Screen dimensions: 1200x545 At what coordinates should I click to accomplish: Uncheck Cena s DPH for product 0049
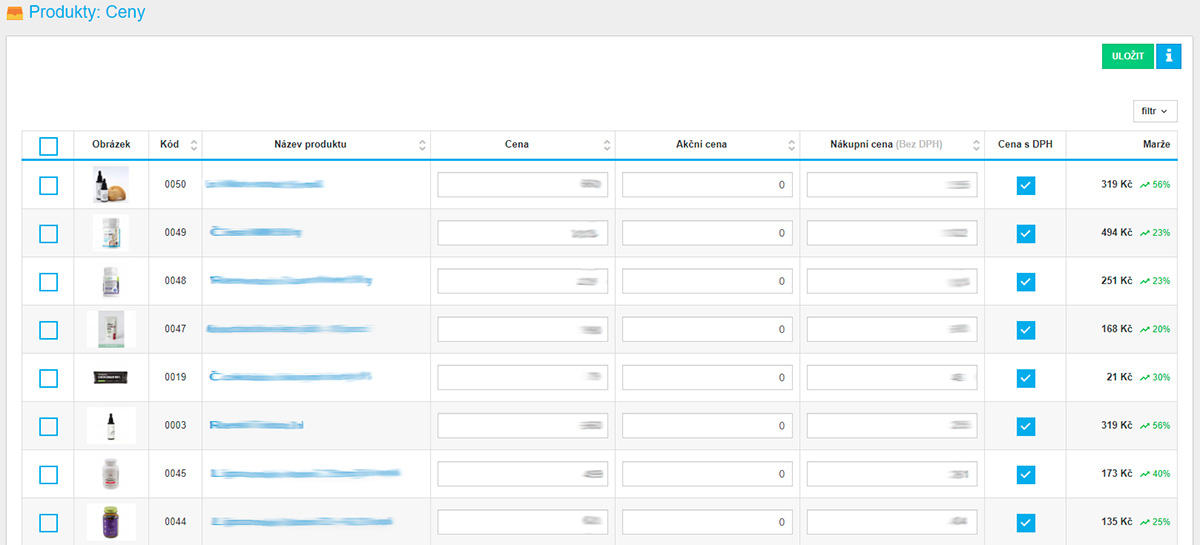pos(1025,233)
